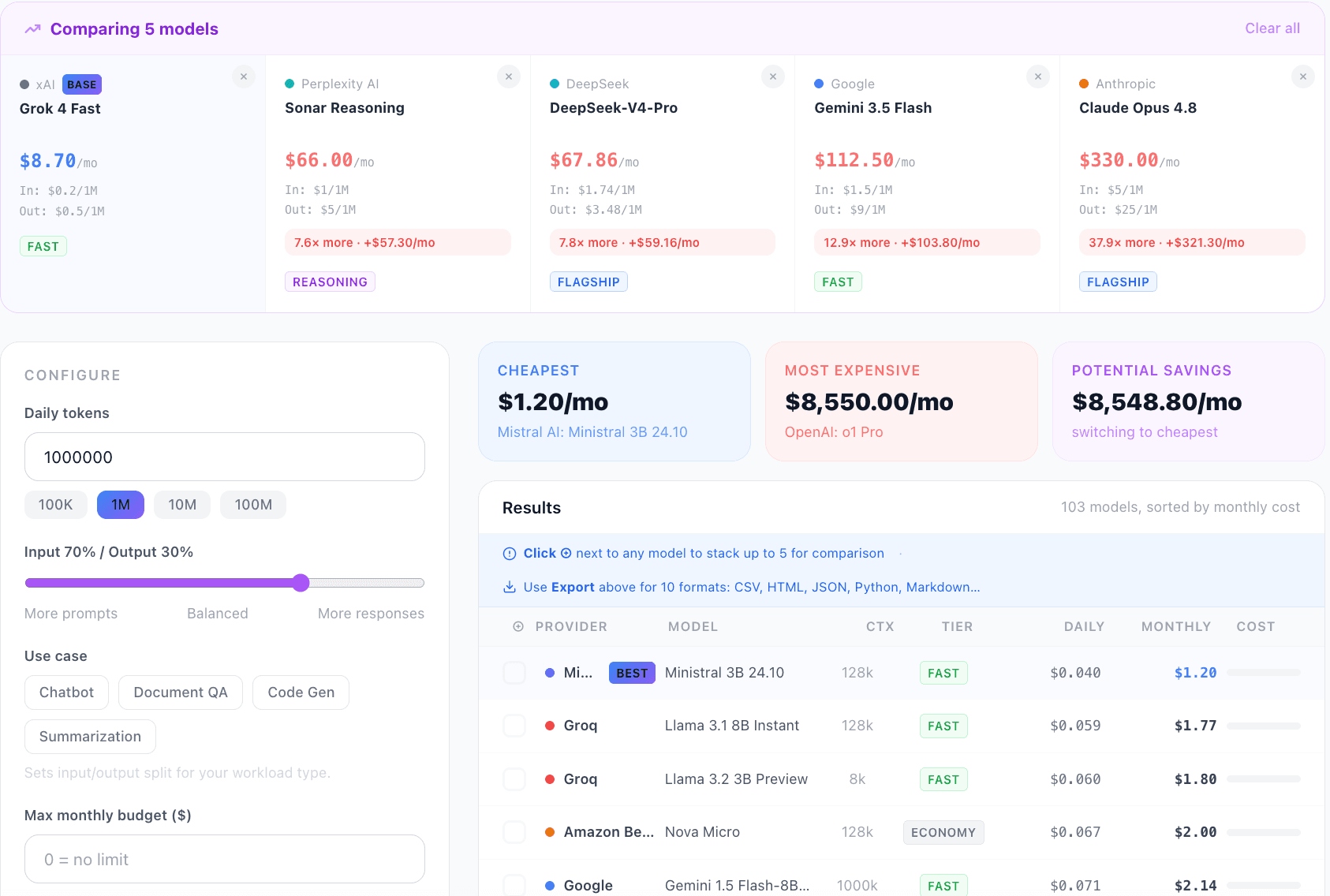Click the REASONING tag on Sonar Reasoning card

(x=330, y=282)
